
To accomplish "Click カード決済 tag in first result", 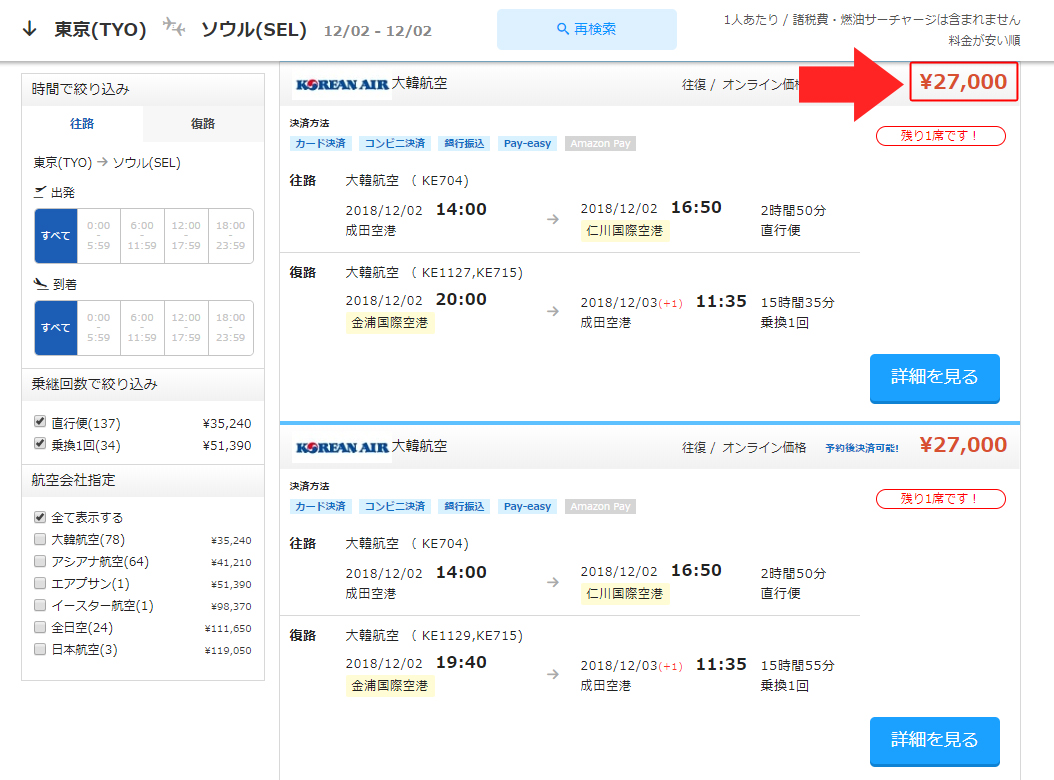I will pos(321,143).
